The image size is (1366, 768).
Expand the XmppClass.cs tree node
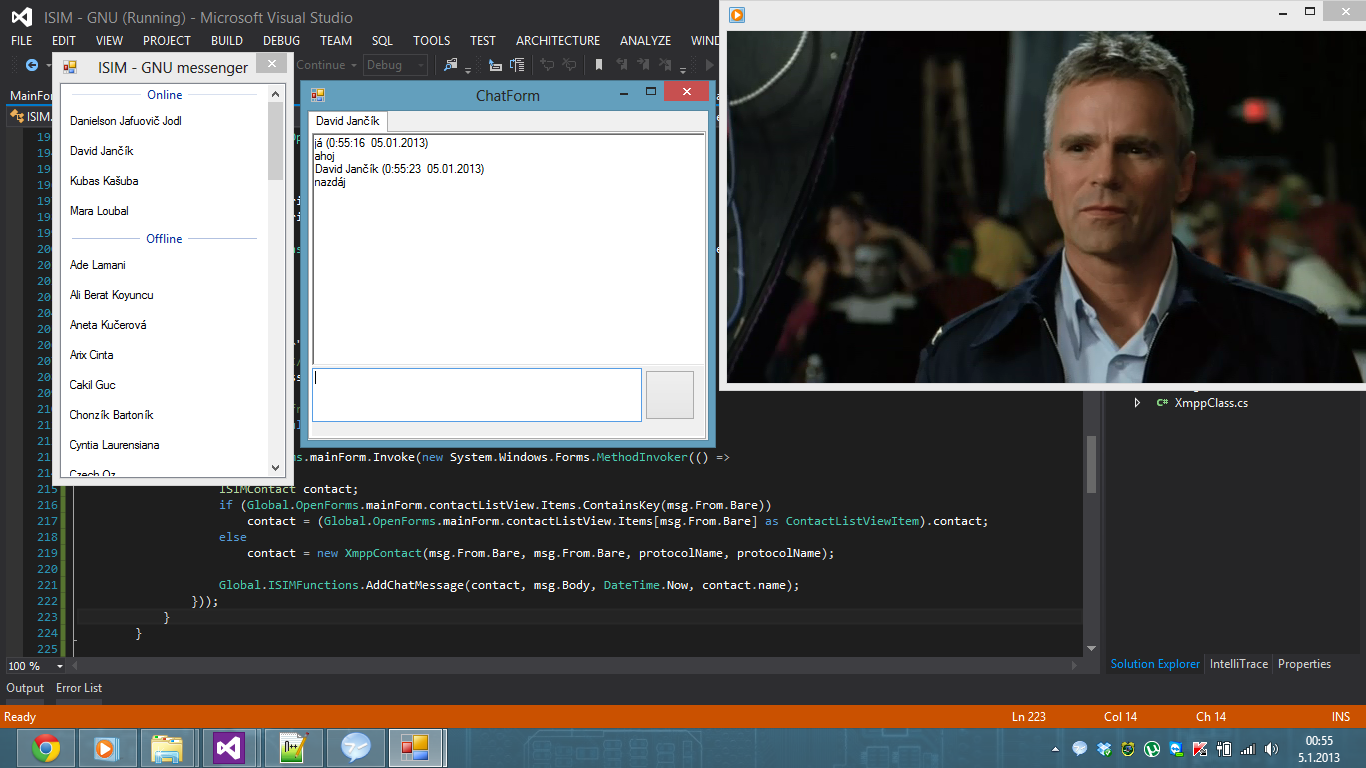tap(1137, 403)
